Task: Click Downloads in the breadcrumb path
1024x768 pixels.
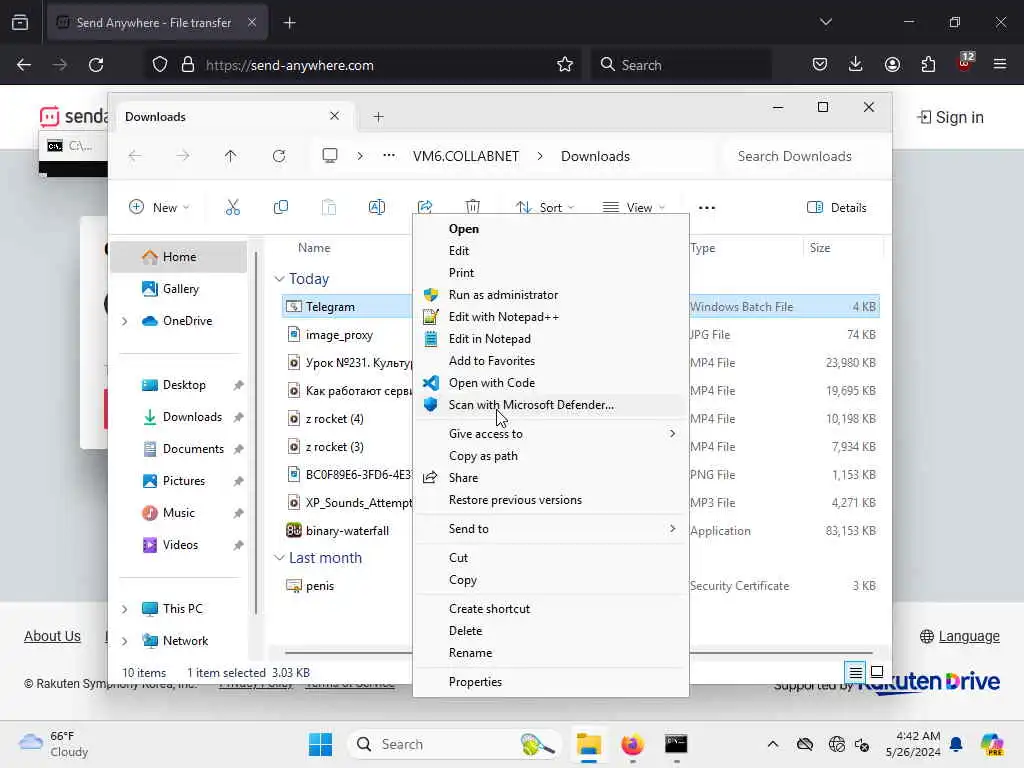Action: pyautogui.click(x=595, y=156)
